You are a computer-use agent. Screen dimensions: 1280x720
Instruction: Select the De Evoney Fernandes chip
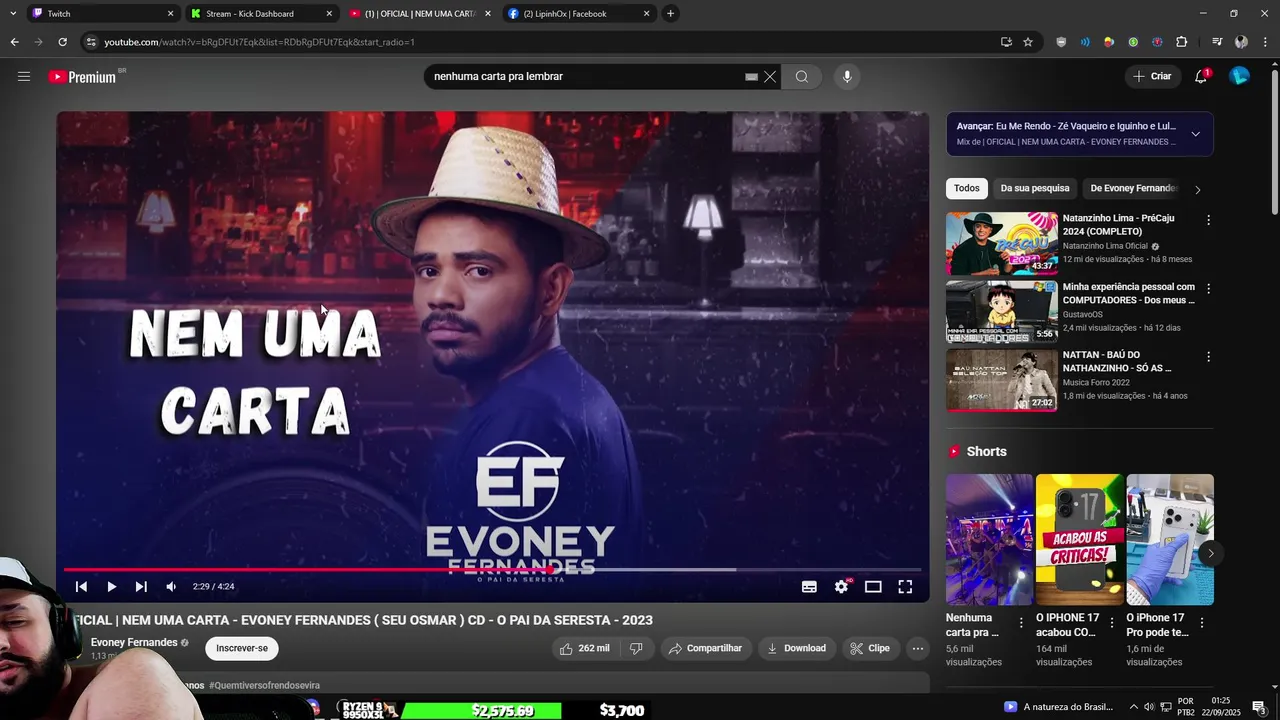1132,188
